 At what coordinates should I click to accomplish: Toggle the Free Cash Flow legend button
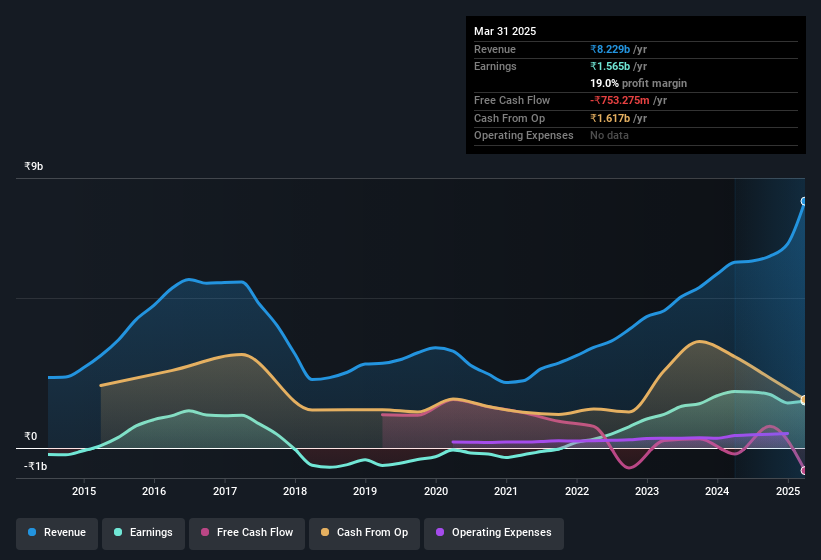point(247,533)
